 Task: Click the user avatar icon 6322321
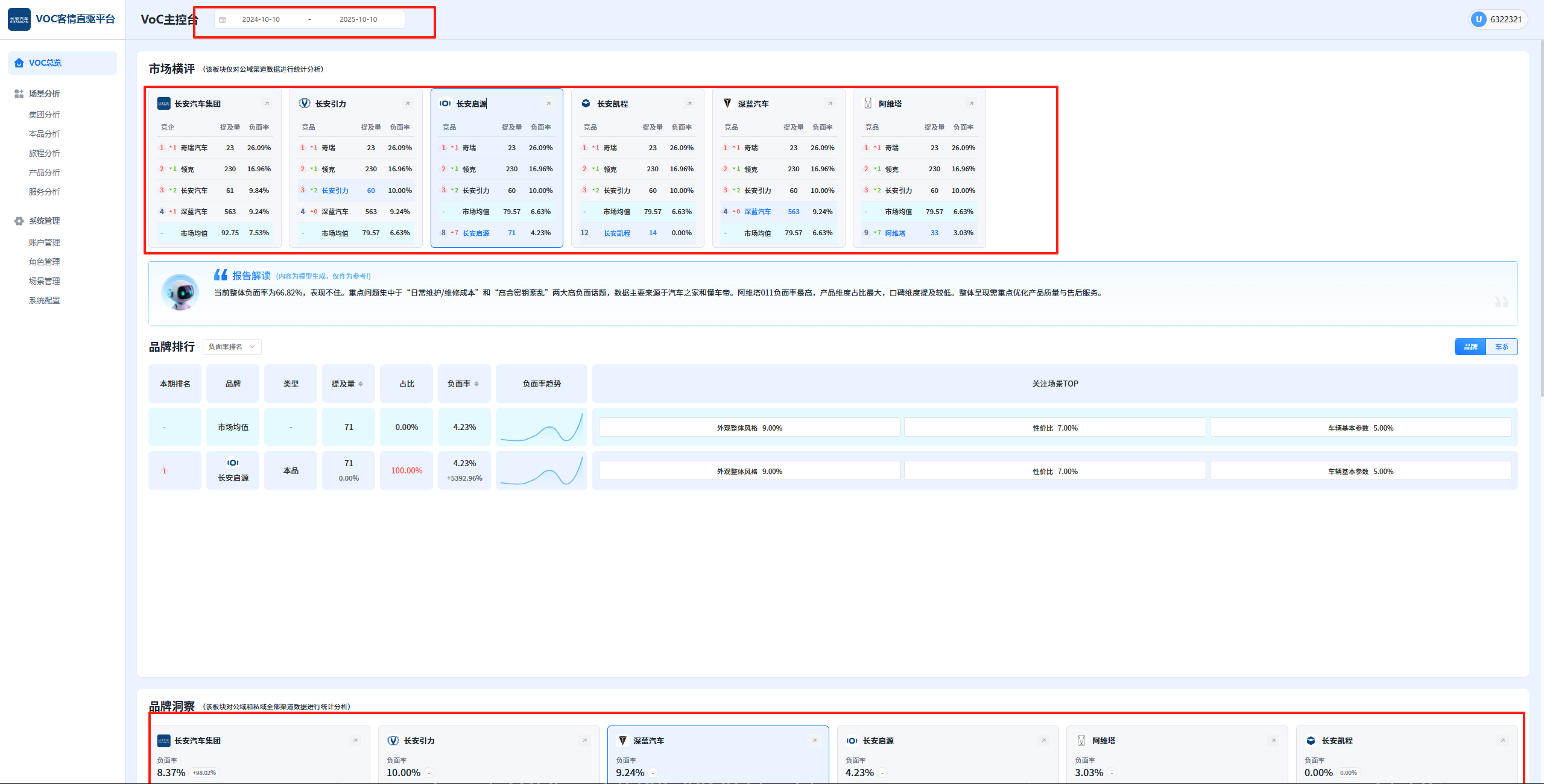click(1478, 19)
